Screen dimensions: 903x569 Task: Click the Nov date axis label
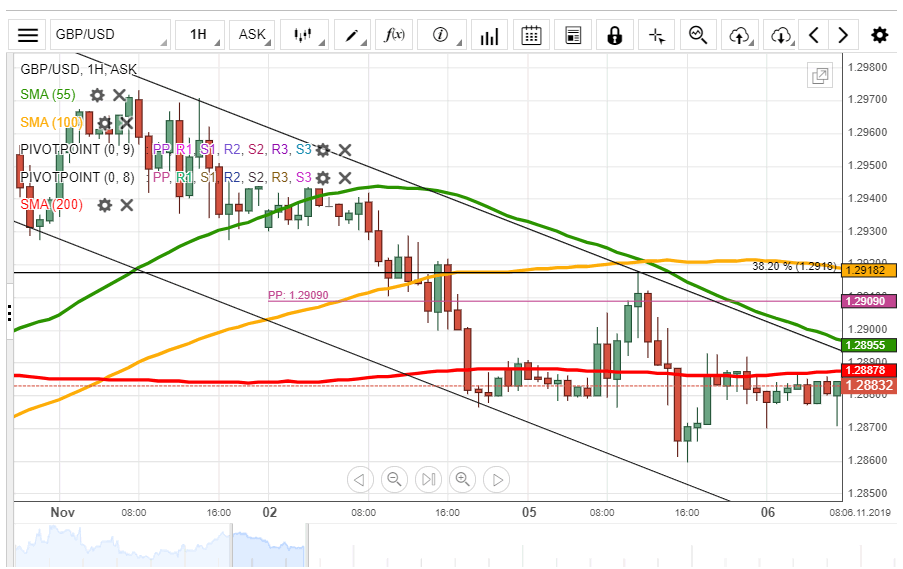[x=62, y=512]
